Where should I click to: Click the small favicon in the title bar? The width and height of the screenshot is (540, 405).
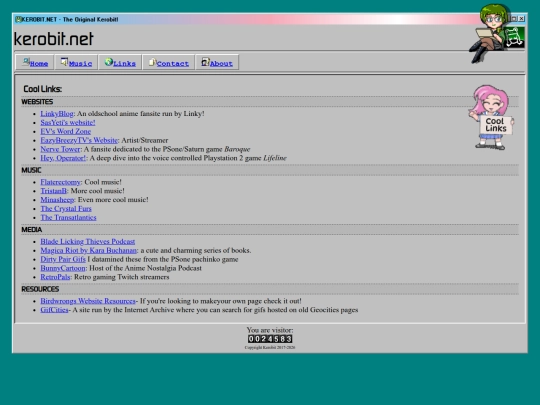(18, 19)
